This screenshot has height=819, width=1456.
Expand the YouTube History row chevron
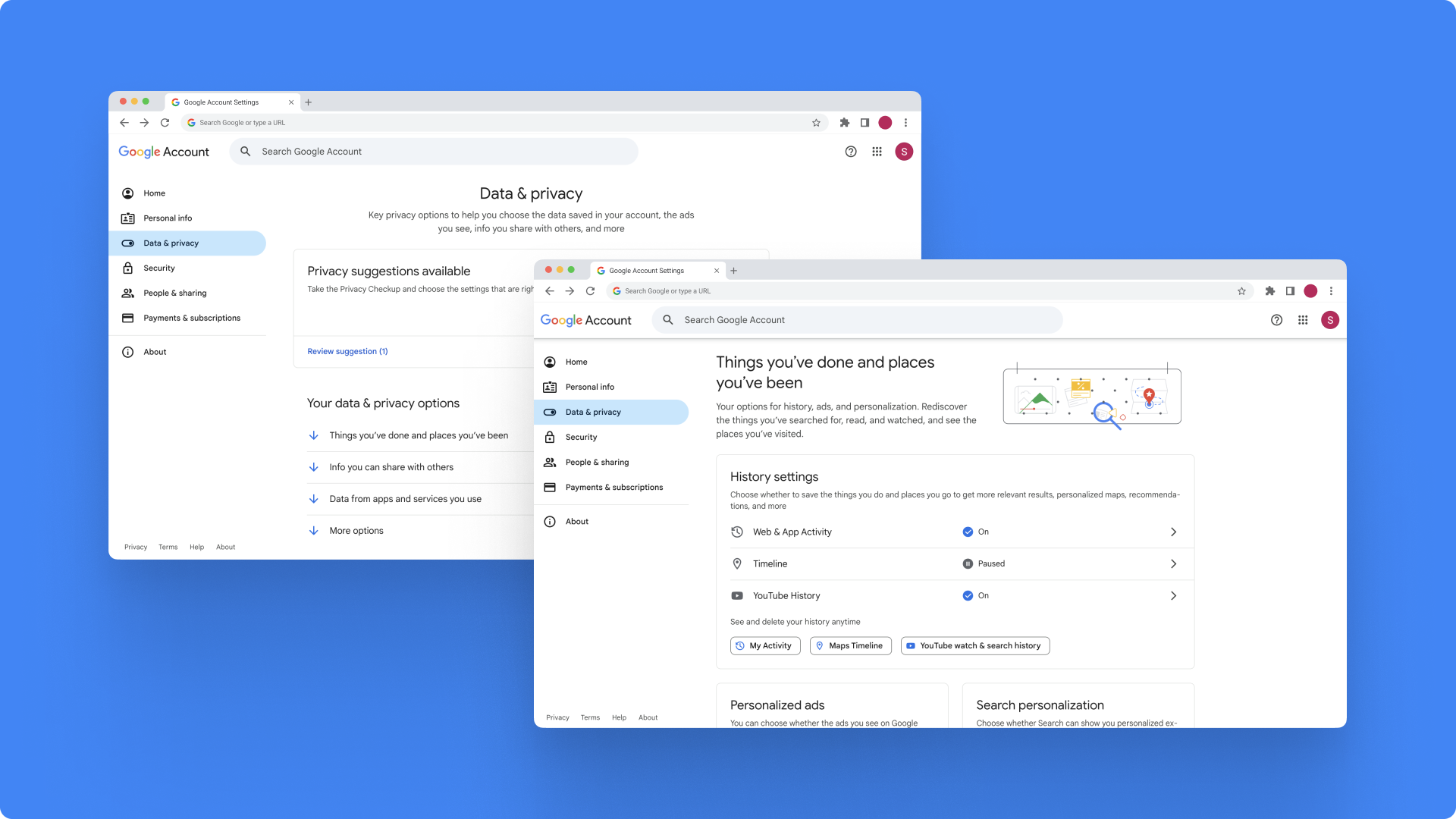click(x=1173, y=596)
